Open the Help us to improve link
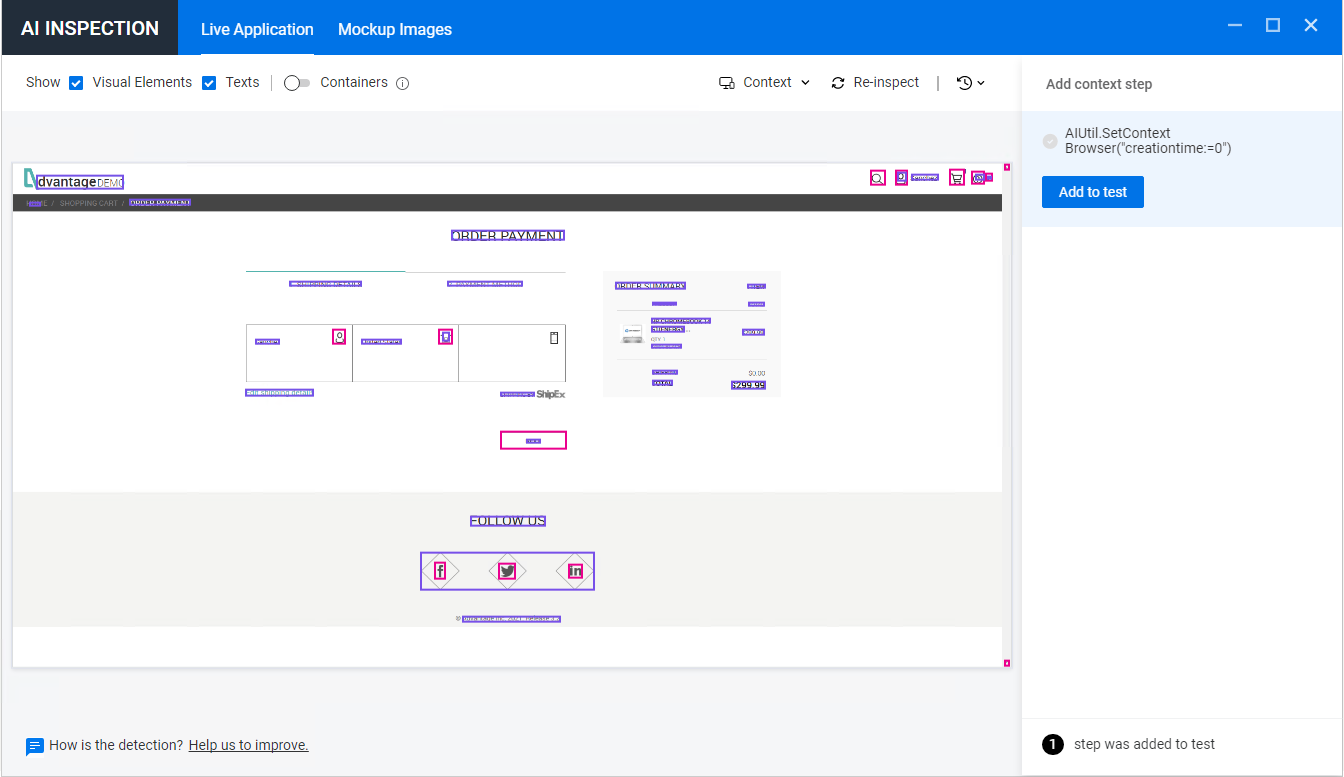 (248, 745)
